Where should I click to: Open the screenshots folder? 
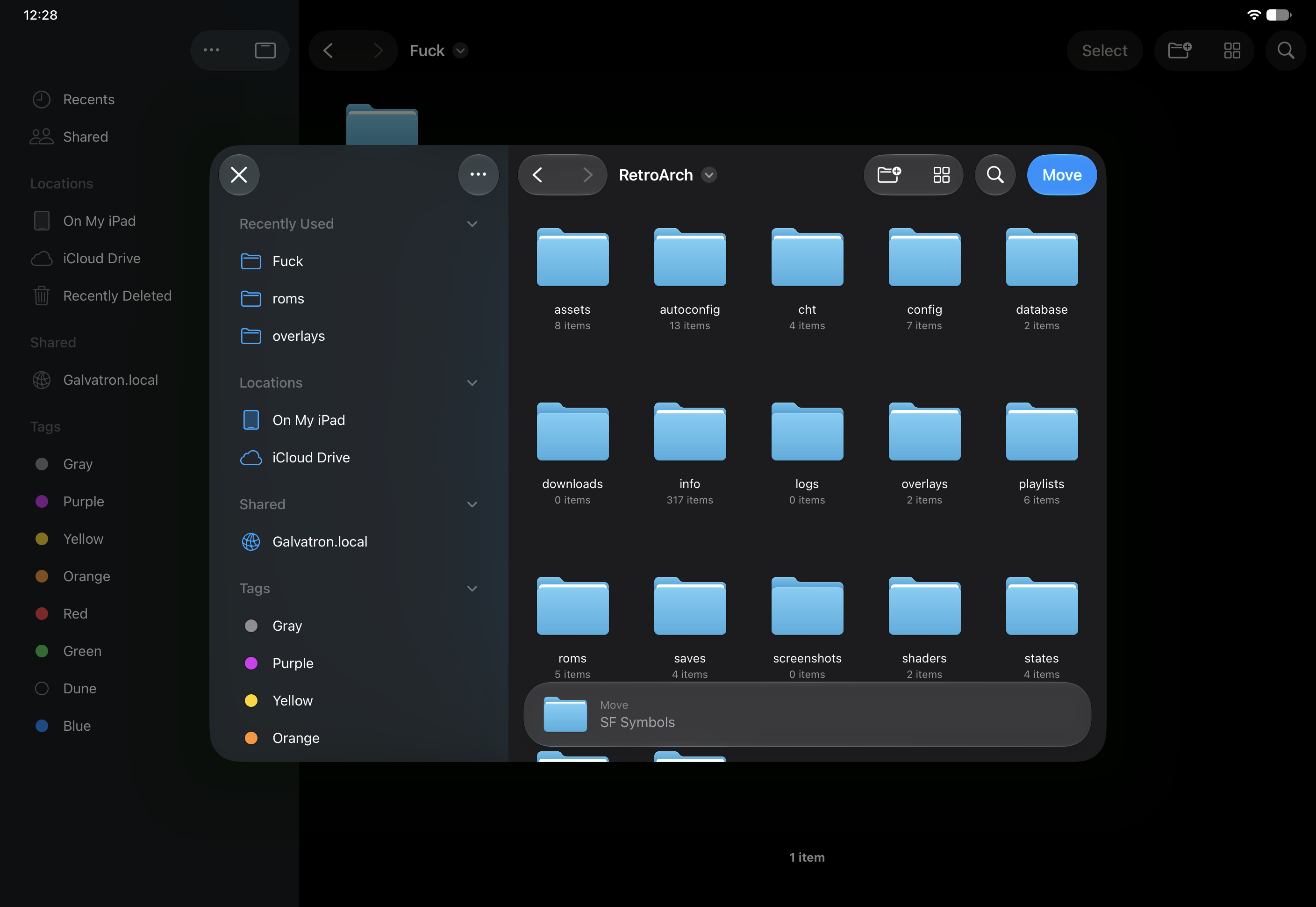(x=807, y=606)
